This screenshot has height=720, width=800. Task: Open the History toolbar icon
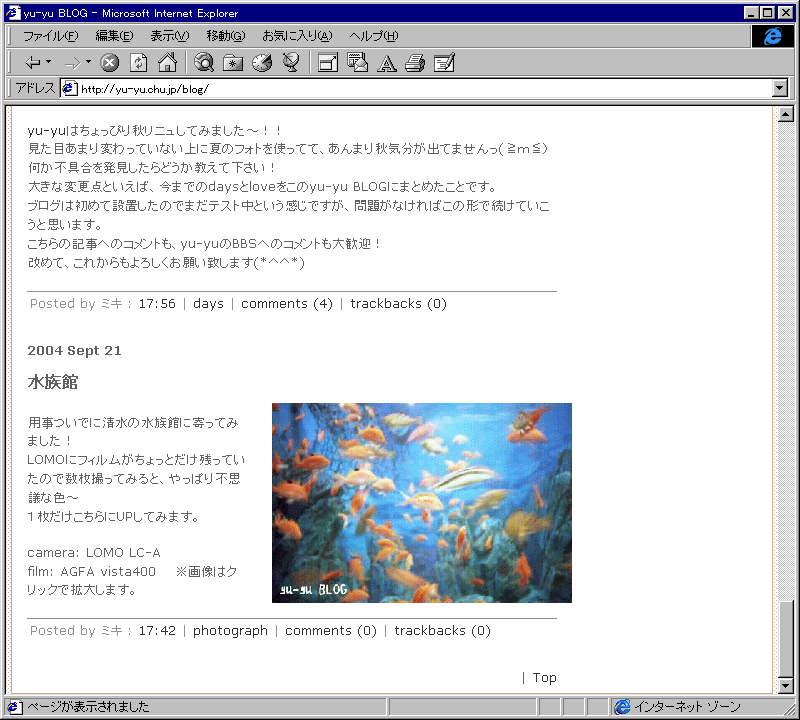(x=262, y=63)
